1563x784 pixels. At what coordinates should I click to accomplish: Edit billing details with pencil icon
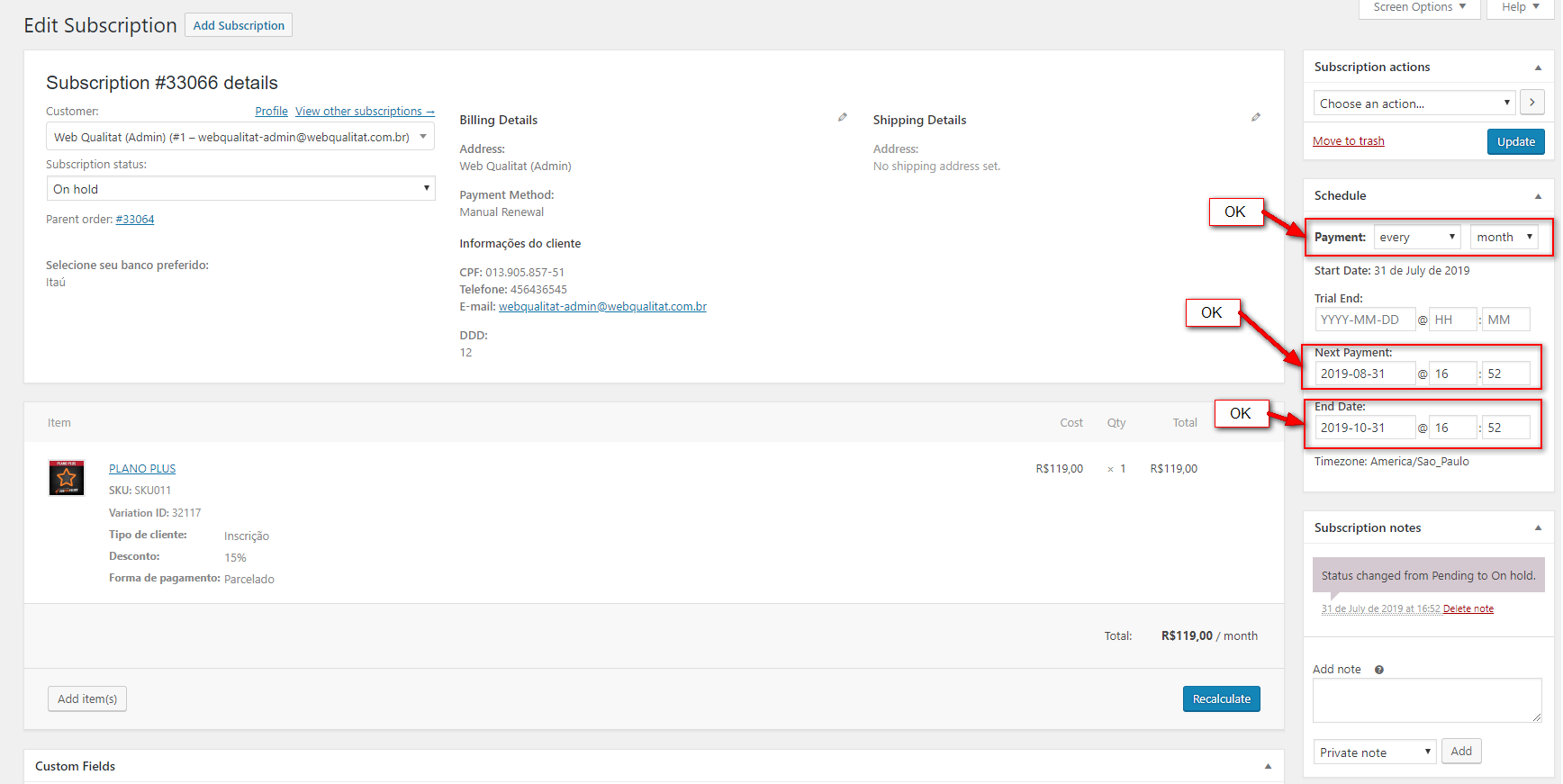pyautogui.click(x=843, y=117)
